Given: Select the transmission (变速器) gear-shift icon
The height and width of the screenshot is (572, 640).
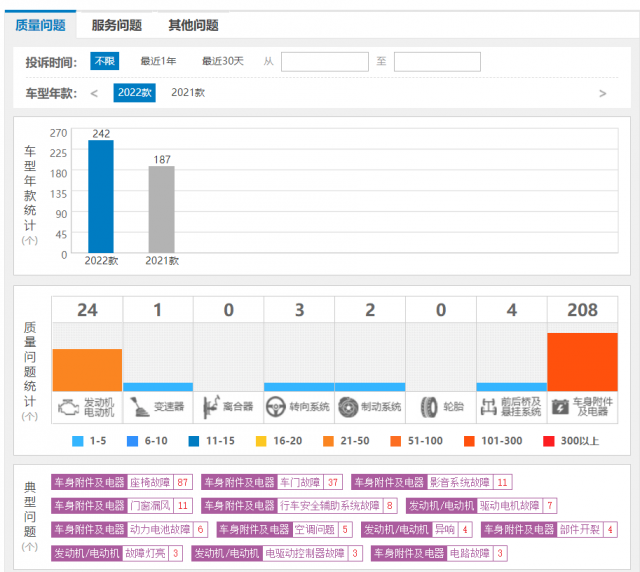Looking at the screenshot, I should [140, 407].
